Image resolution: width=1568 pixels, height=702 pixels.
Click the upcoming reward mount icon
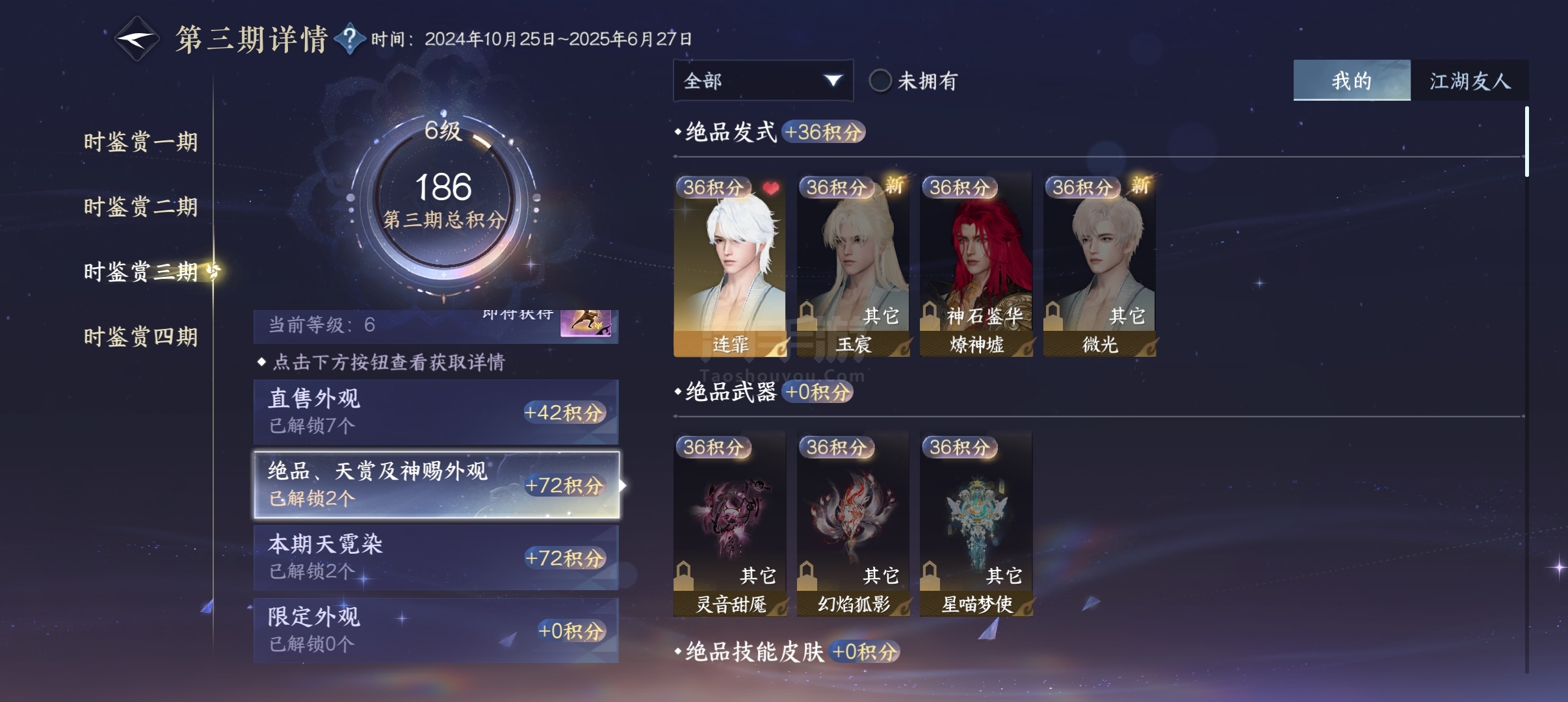(x=585, y=322)
